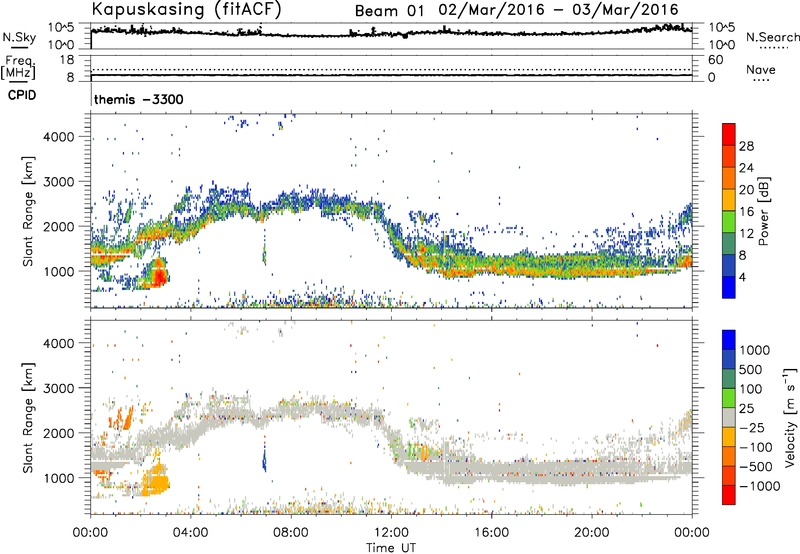Click the 'themis -3300' CPID text
The height and width of the screenshot is (554, 800).
[139, 99]
